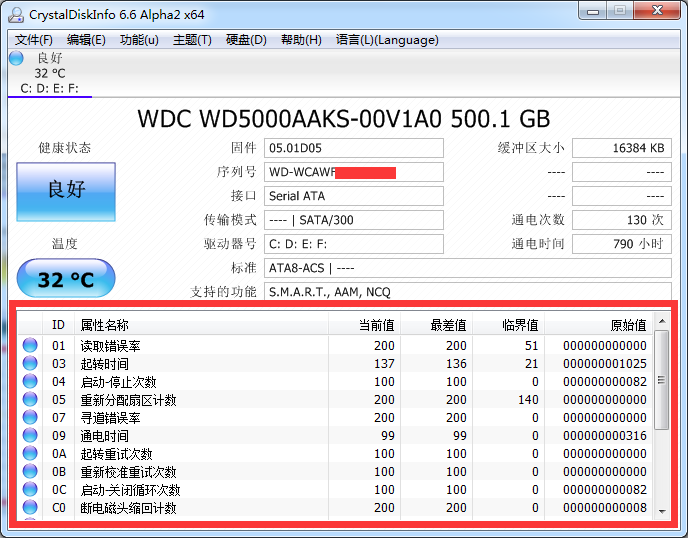Select the attribute name 读取错误率
Screen dimensions: 688x538
point(110,346)
